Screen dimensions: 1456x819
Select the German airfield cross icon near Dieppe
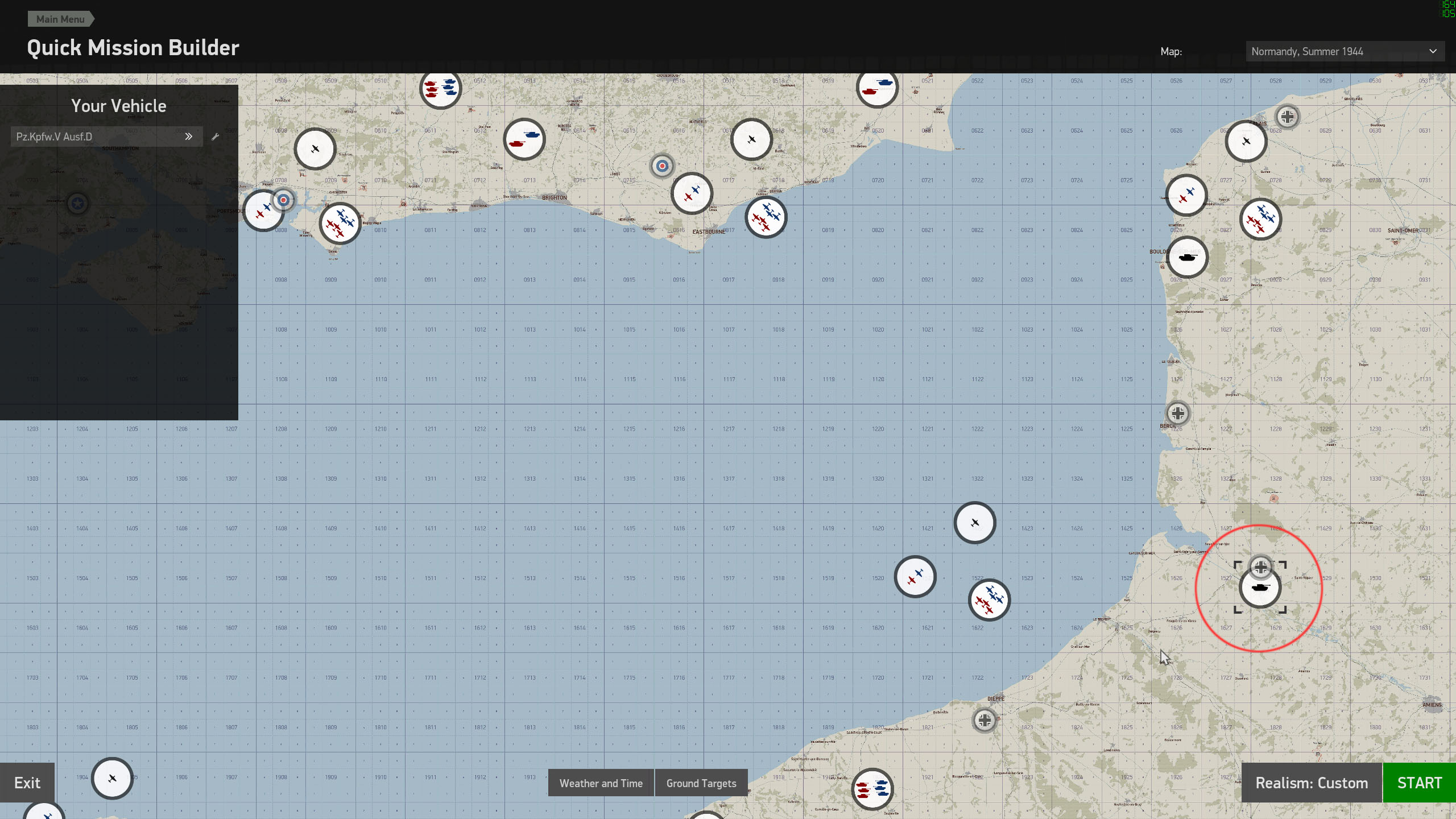(985, 720)
